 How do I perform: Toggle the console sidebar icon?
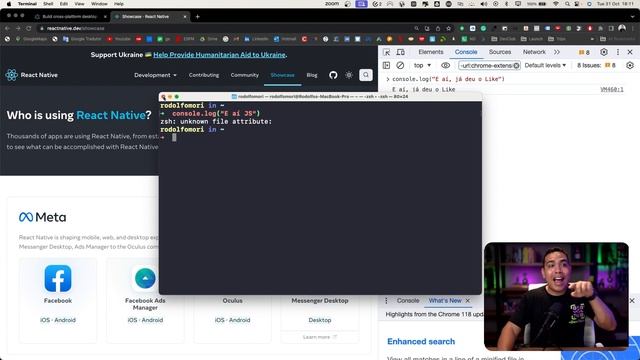pos(387,65)
